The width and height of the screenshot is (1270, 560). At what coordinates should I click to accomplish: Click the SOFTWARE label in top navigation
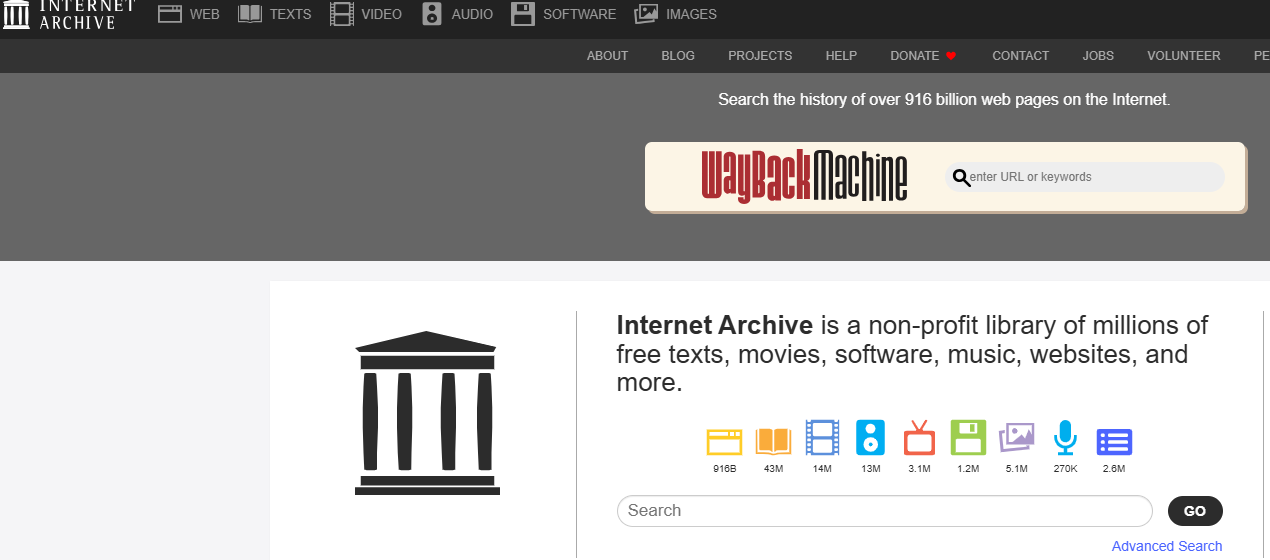[x=580, y=15]
